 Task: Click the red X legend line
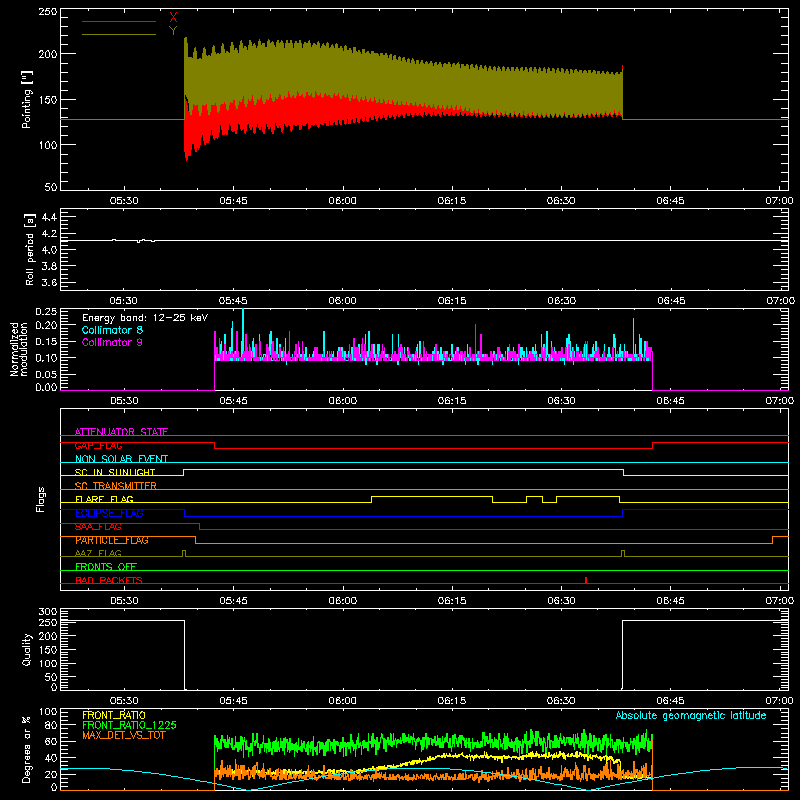tap(119, 21)
